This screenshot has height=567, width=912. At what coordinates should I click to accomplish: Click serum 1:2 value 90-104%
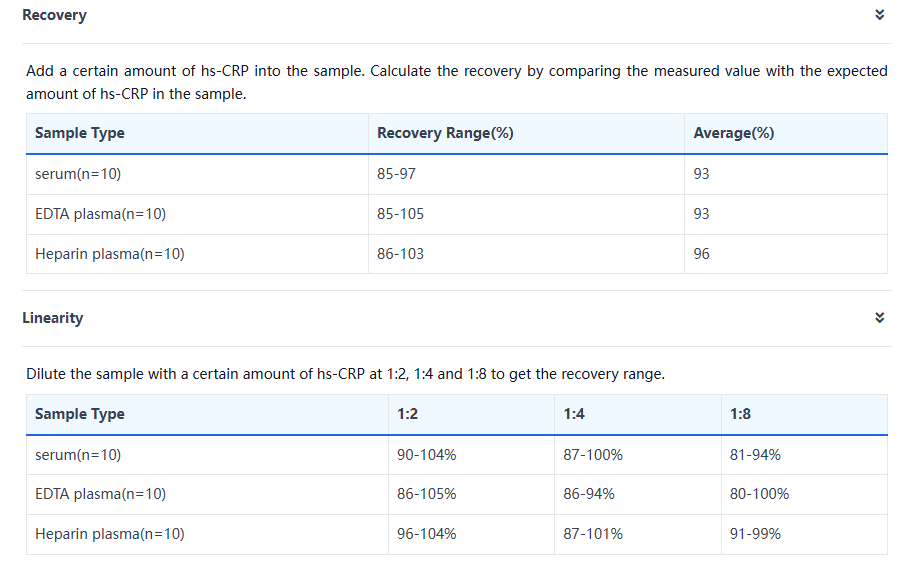(x=426, y=455)
